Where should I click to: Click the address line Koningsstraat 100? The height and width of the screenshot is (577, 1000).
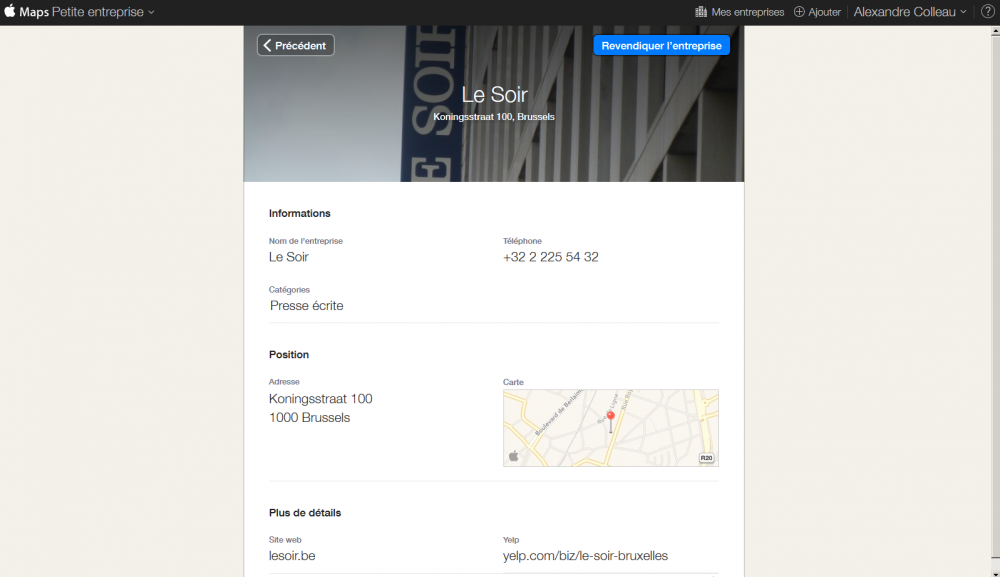[x=320, y=398]
